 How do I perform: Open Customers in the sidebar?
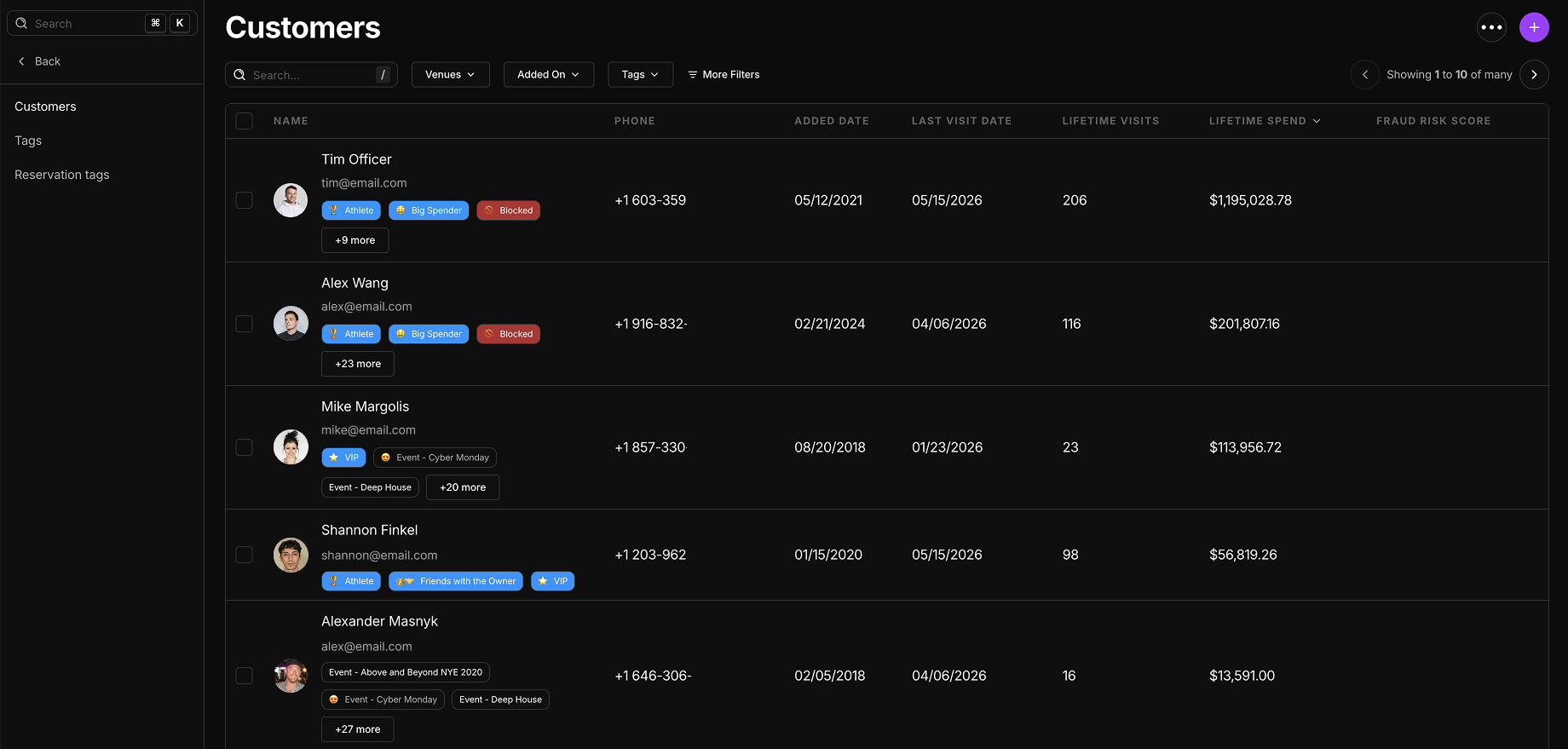coord(45,107)
